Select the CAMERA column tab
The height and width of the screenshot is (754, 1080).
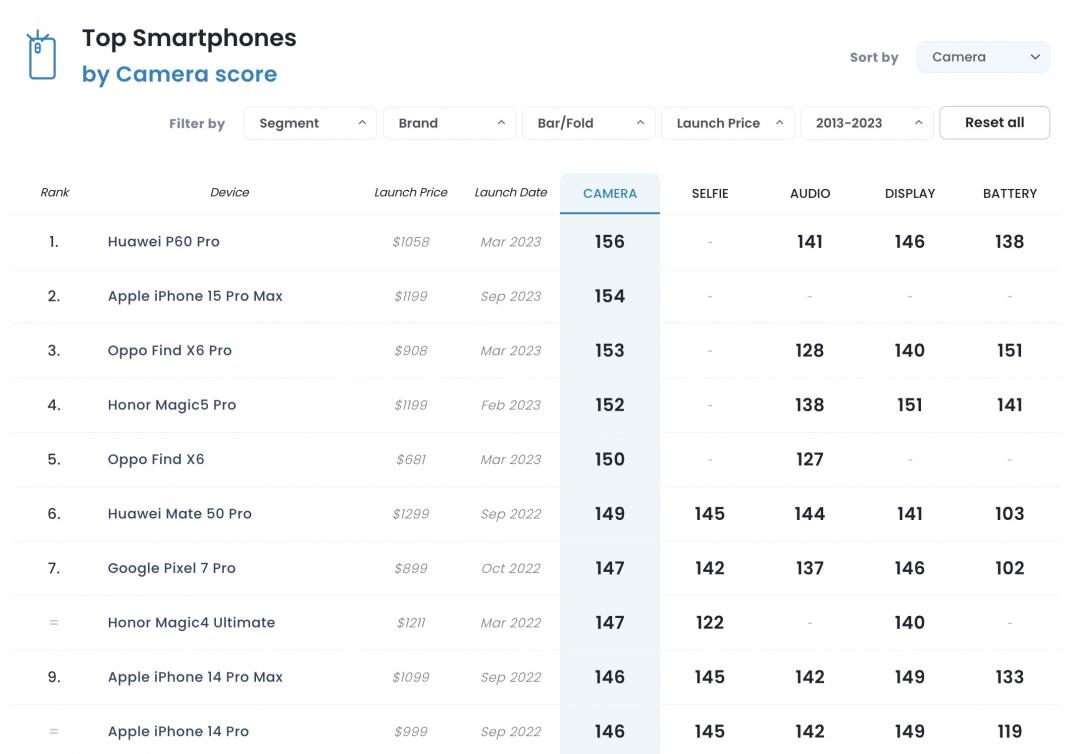609,193
